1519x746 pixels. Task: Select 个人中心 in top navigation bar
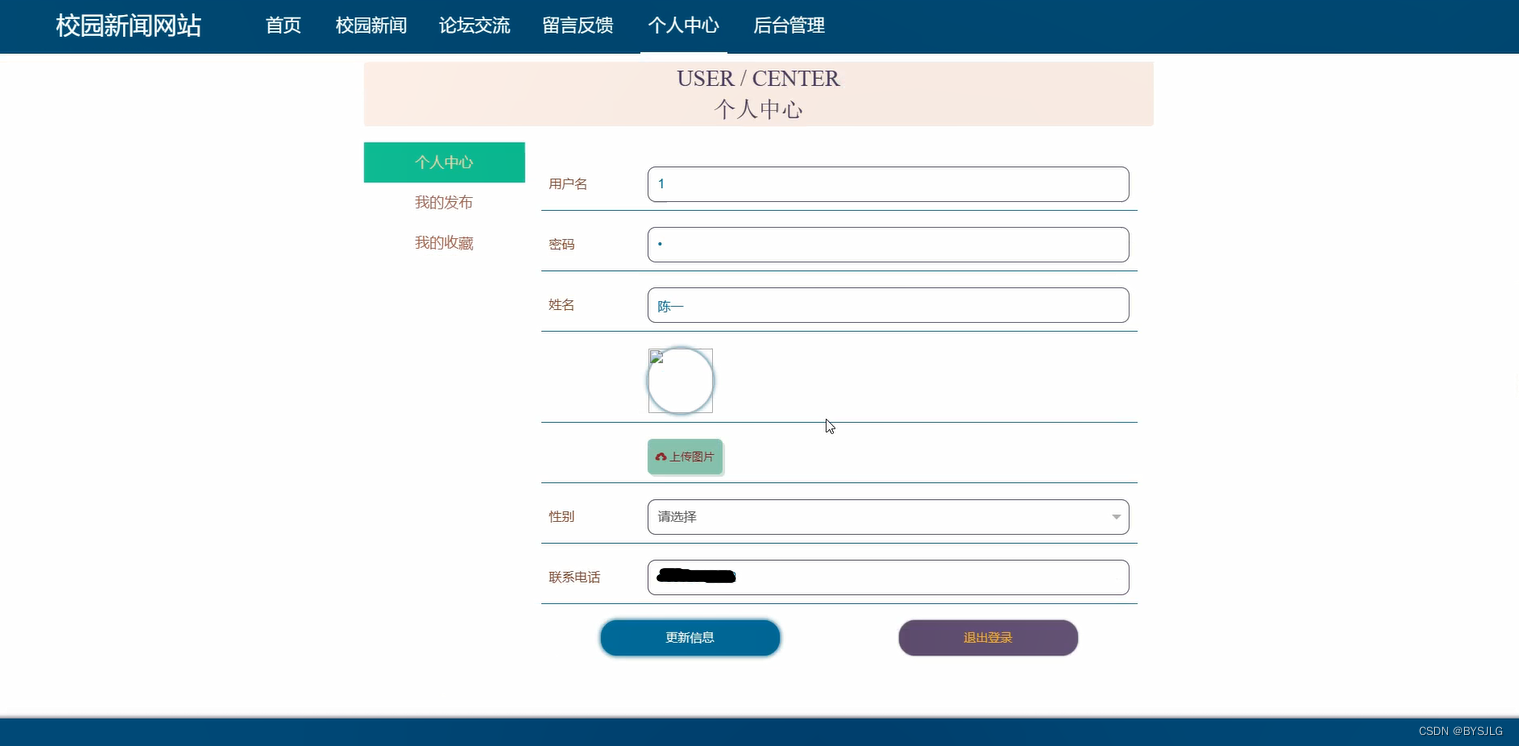point(684,26)
